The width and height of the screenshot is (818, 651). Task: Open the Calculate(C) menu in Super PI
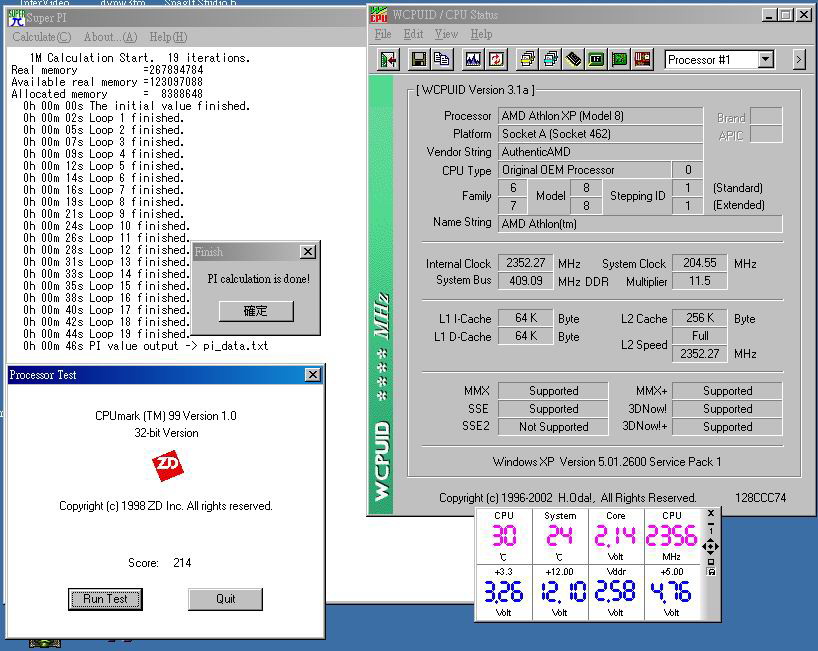42,37
